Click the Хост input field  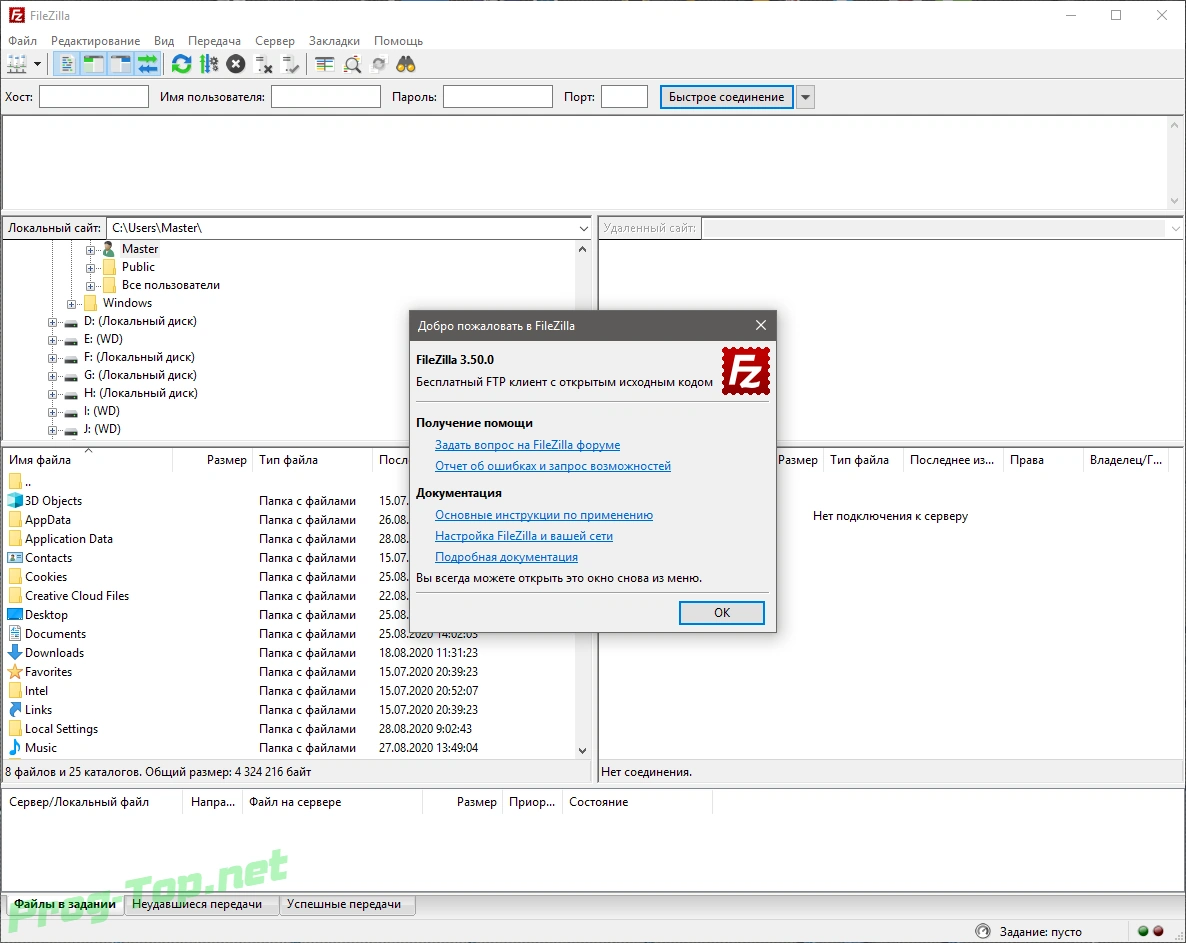94,97
